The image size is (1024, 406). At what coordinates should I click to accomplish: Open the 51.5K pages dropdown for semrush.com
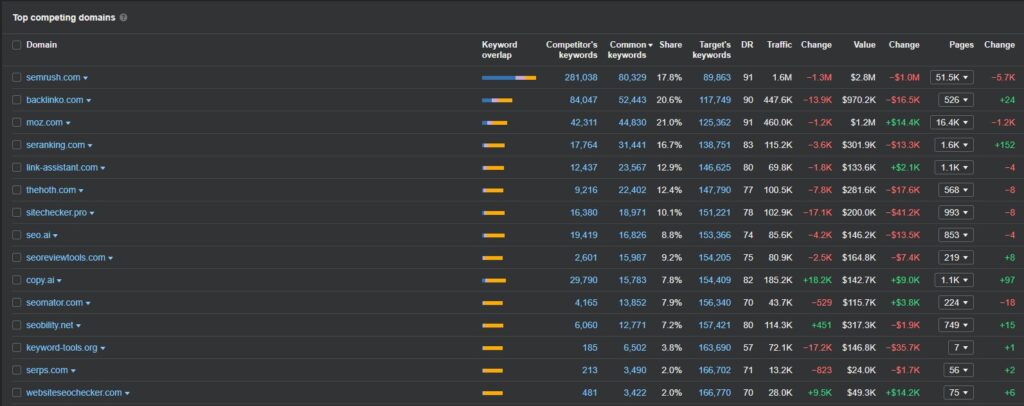[x=952, y=77]
